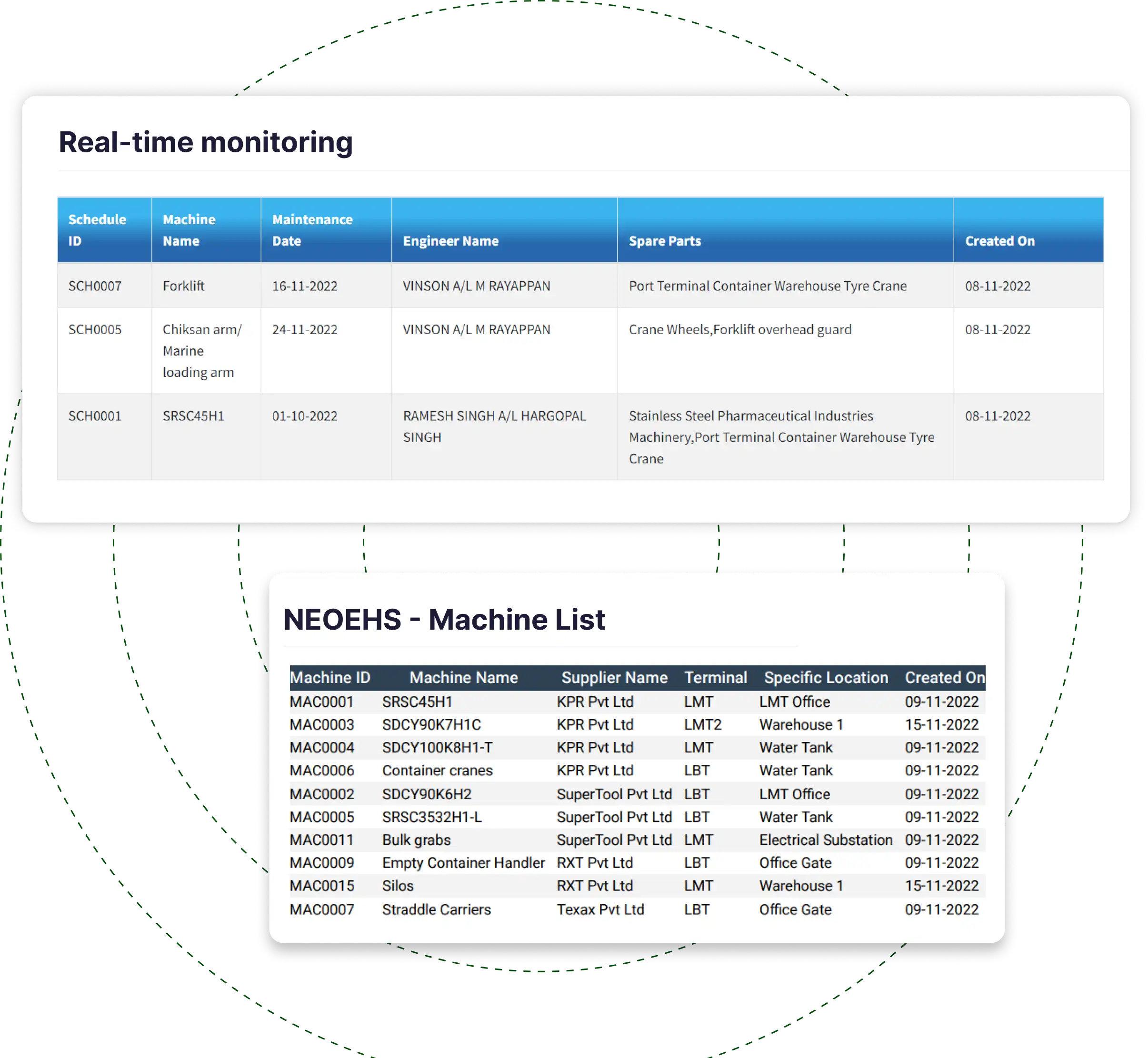Select schedule SCH0005 cell
The height and width of the screenshot is (1058, 1148).
click(x=104, y=351)
